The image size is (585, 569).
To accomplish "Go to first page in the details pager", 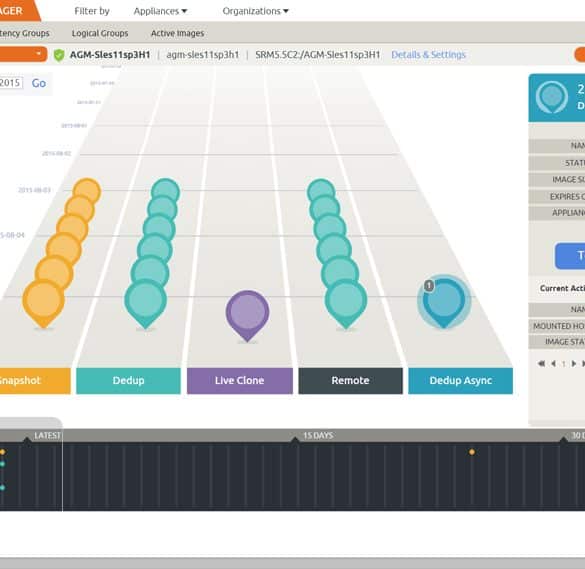I will 541,363.
